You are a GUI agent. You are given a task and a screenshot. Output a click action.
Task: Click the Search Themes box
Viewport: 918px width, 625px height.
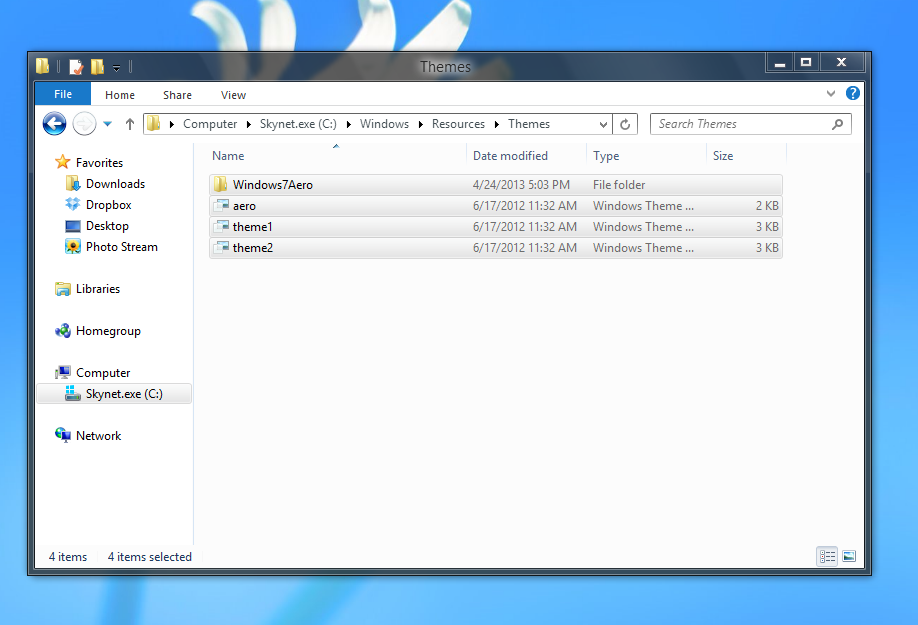click(751, 124)
